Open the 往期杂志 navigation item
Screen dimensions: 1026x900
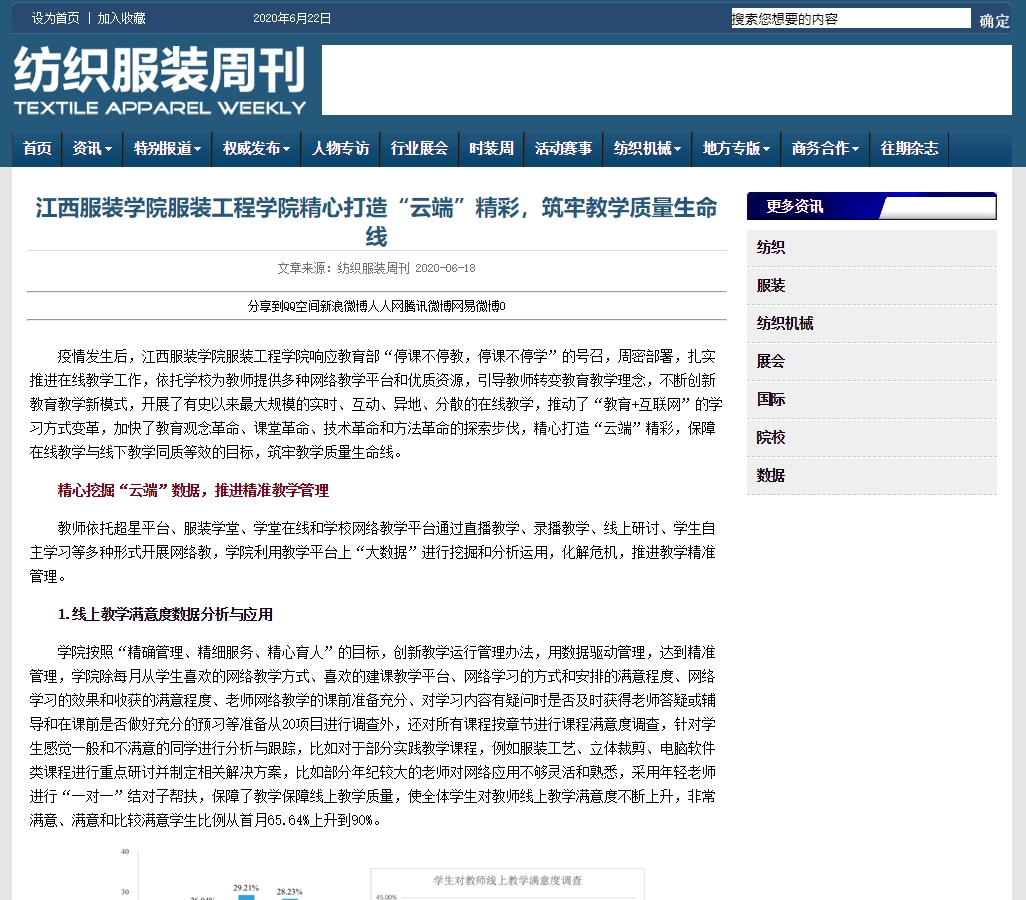tap(909, 149)
